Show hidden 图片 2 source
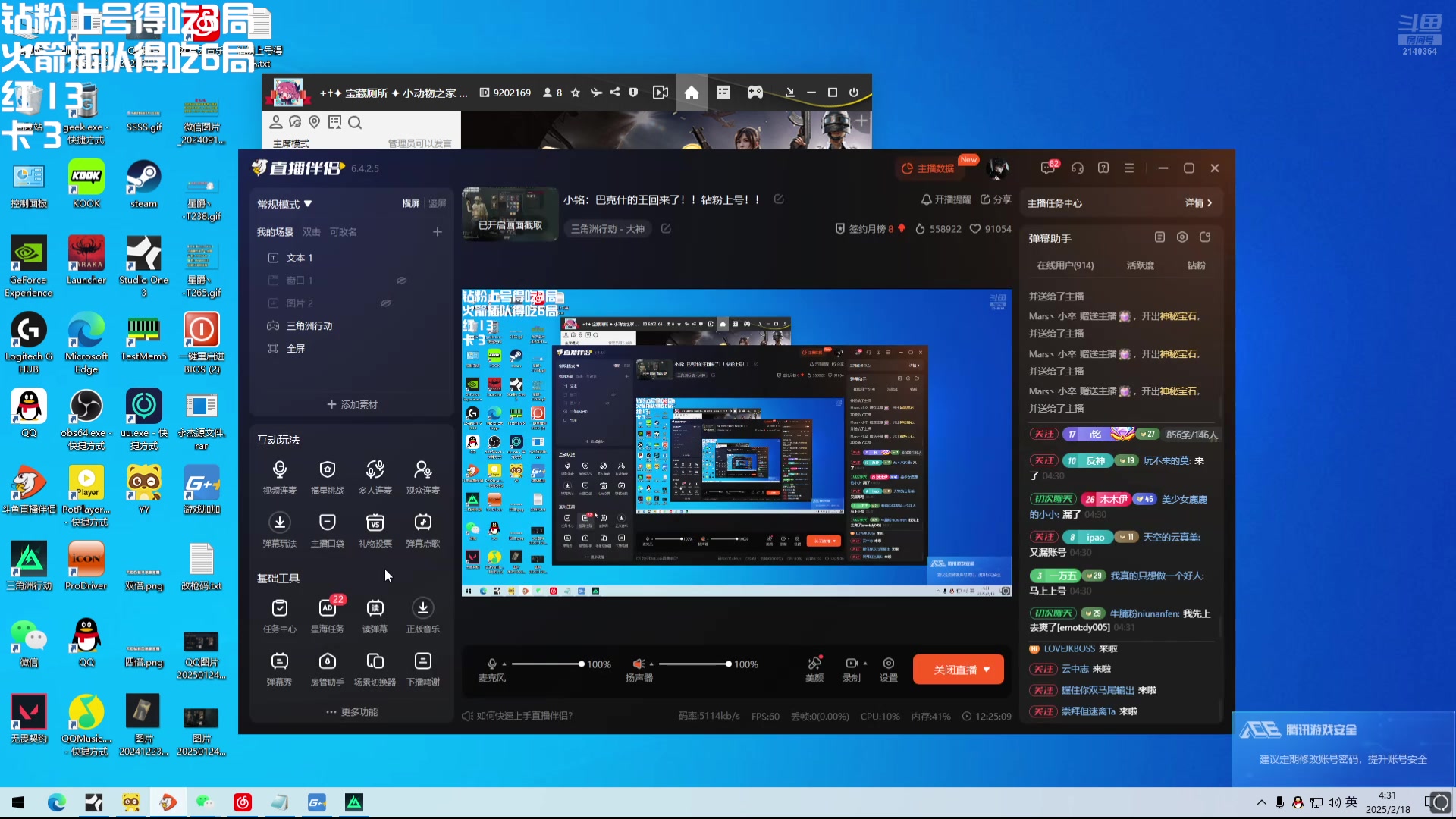 [x=386, y=303]
